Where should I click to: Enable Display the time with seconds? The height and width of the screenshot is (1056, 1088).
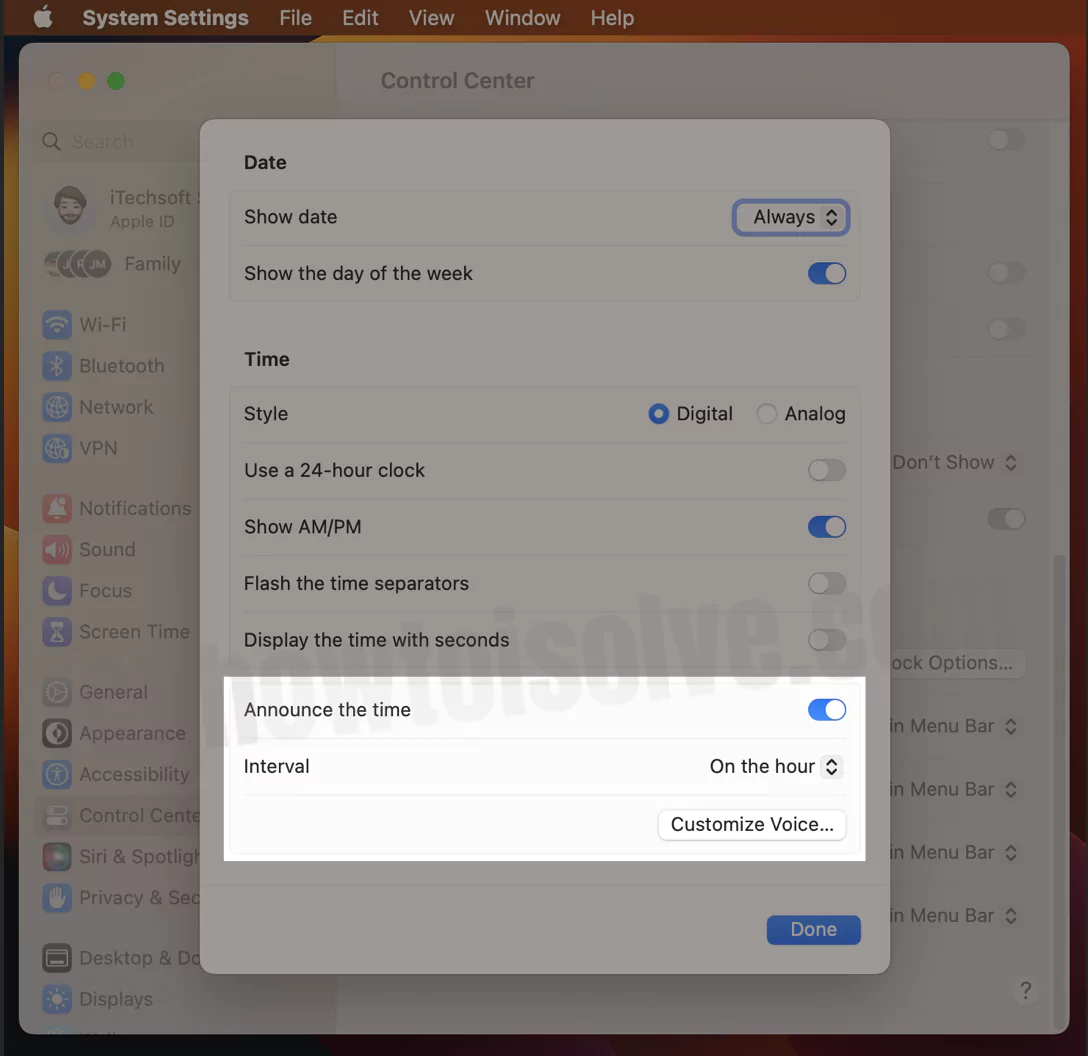tap(826, 640)
